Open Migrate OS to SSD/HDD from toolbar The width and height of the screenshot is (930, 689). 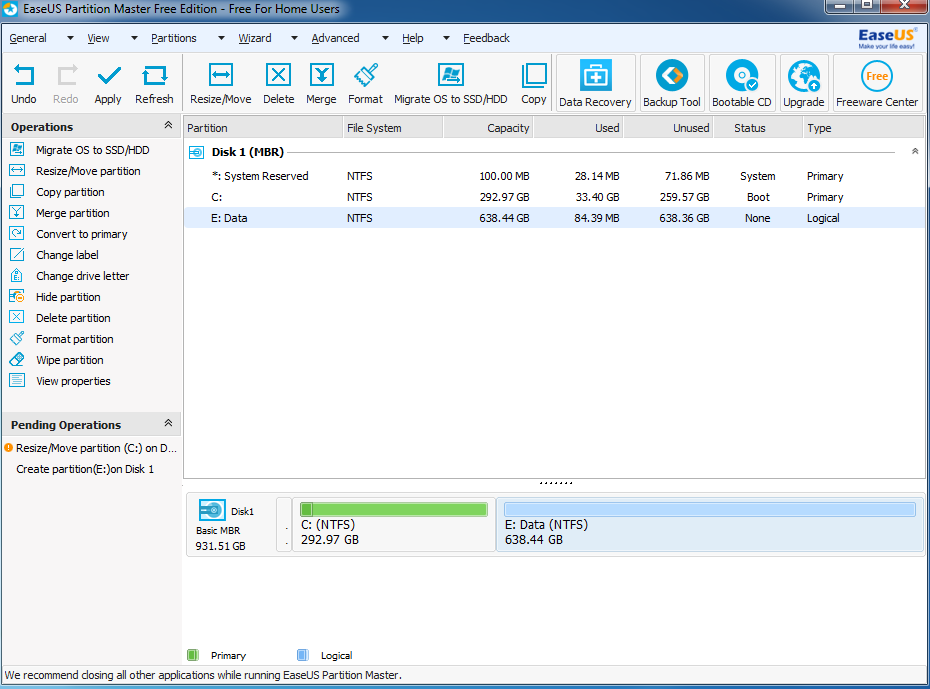[451, 75]
